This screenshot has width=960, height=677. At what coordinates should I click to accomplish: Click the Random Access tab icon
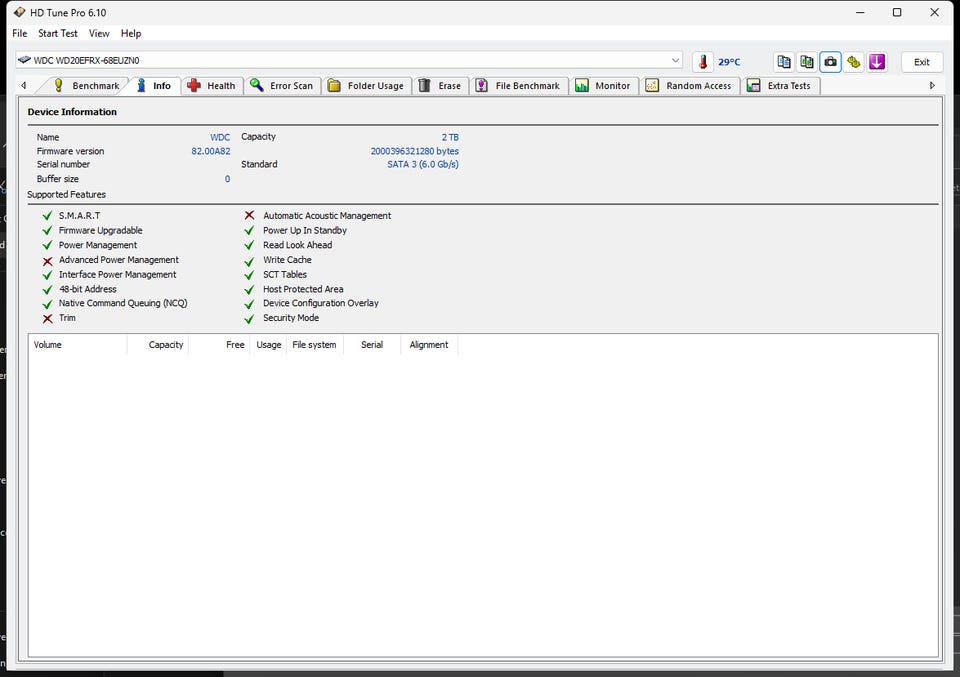(652, 86)
